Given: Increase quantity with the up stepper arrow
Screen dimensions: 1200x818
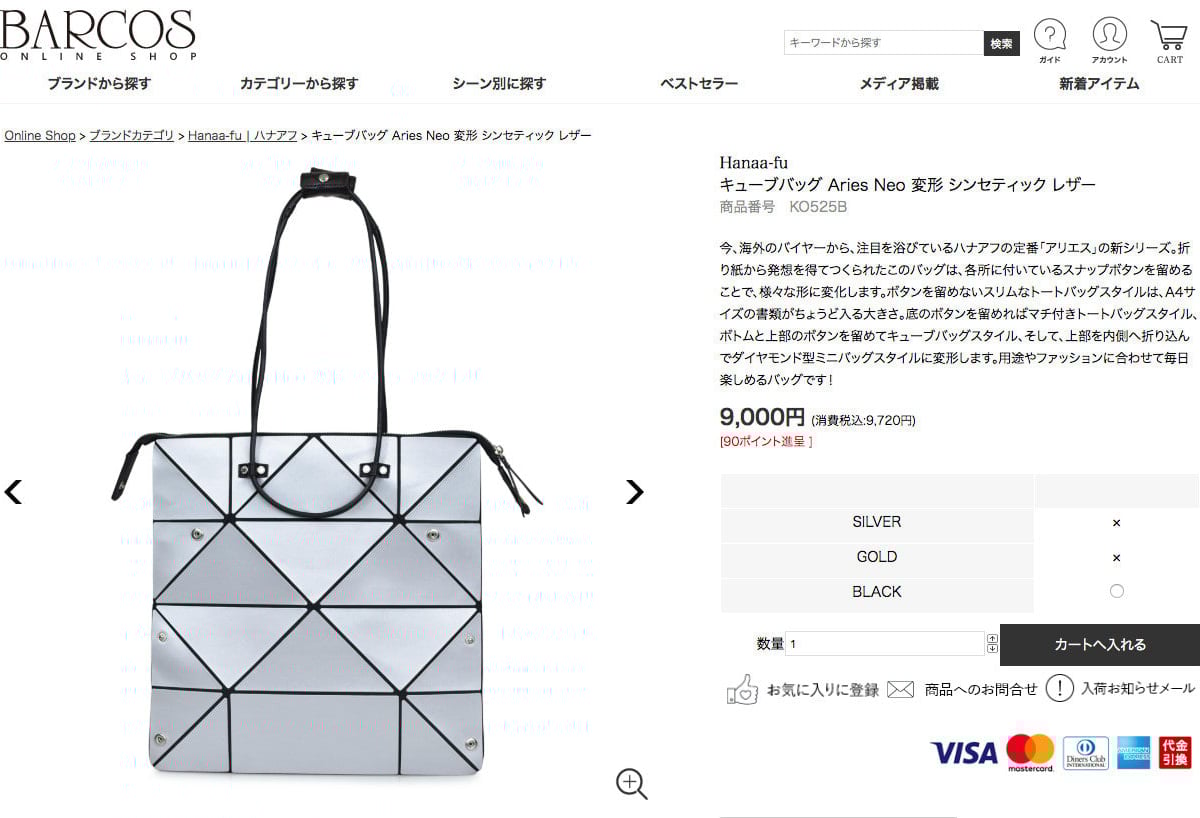Looking at the screenshot, I should pyautogui.click(x=992, y=638).
